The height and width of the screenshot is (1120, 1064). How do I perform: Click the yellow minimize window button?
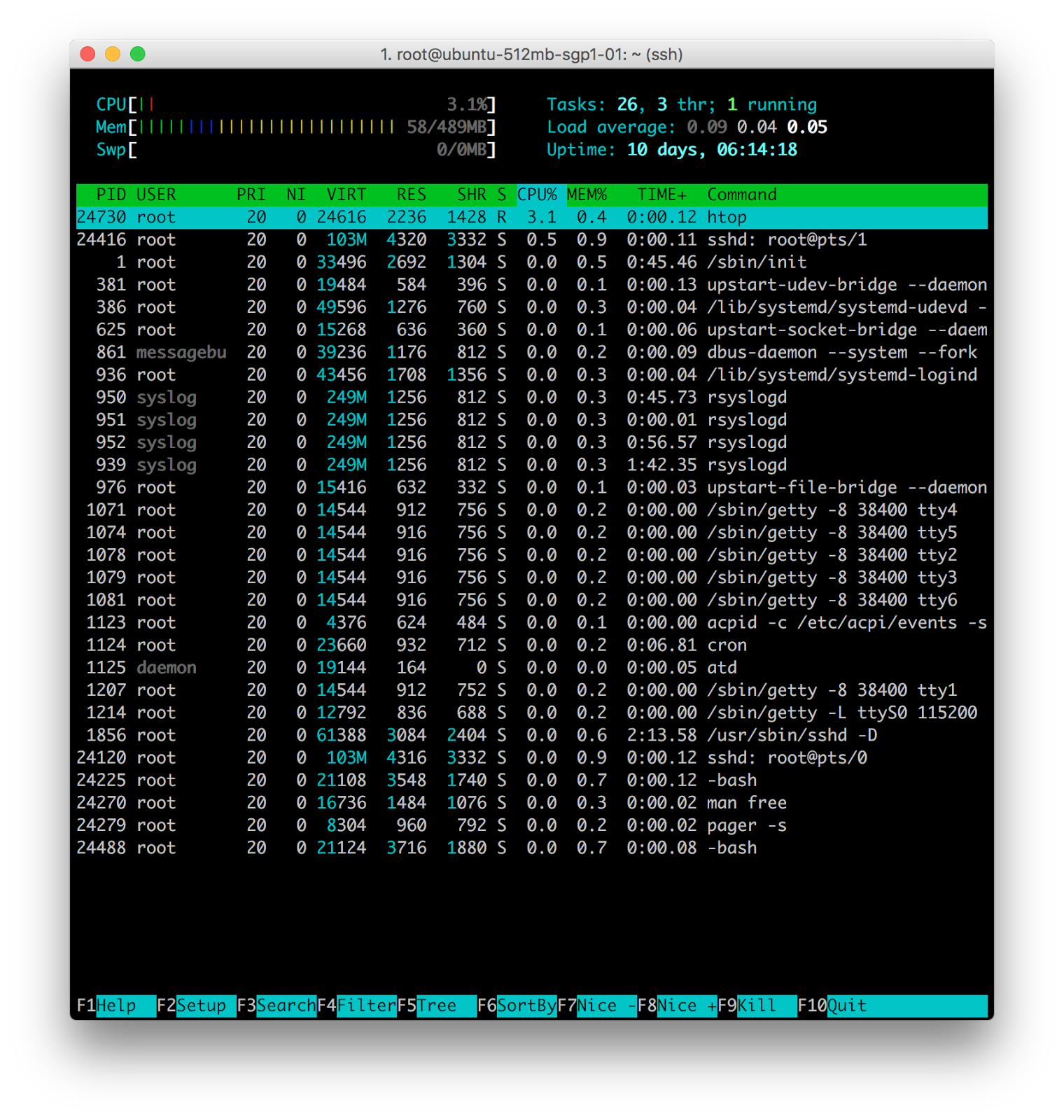pyautogui.click(x=113, y=54)
